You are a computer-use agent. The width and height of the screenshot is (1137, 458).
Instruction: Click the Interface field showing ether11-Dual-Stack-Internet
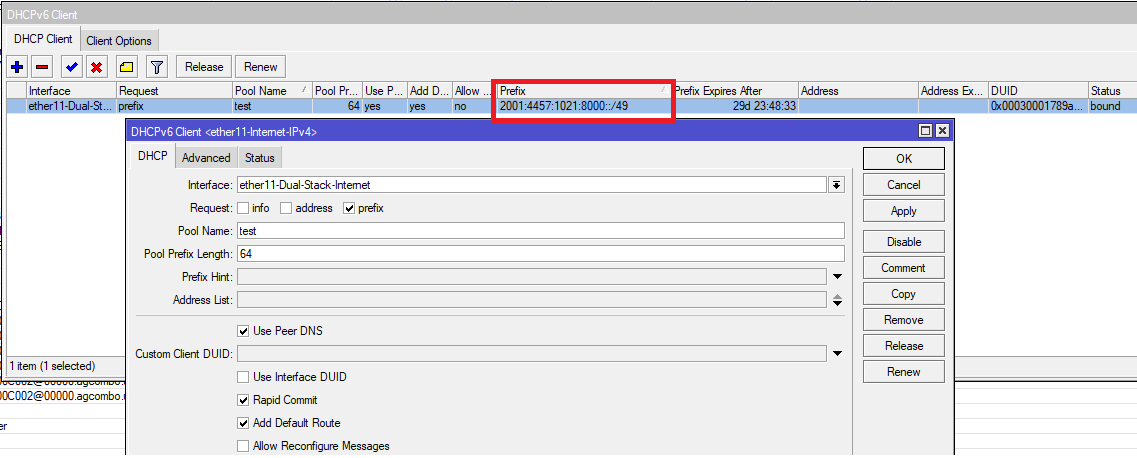coord(532,185)
